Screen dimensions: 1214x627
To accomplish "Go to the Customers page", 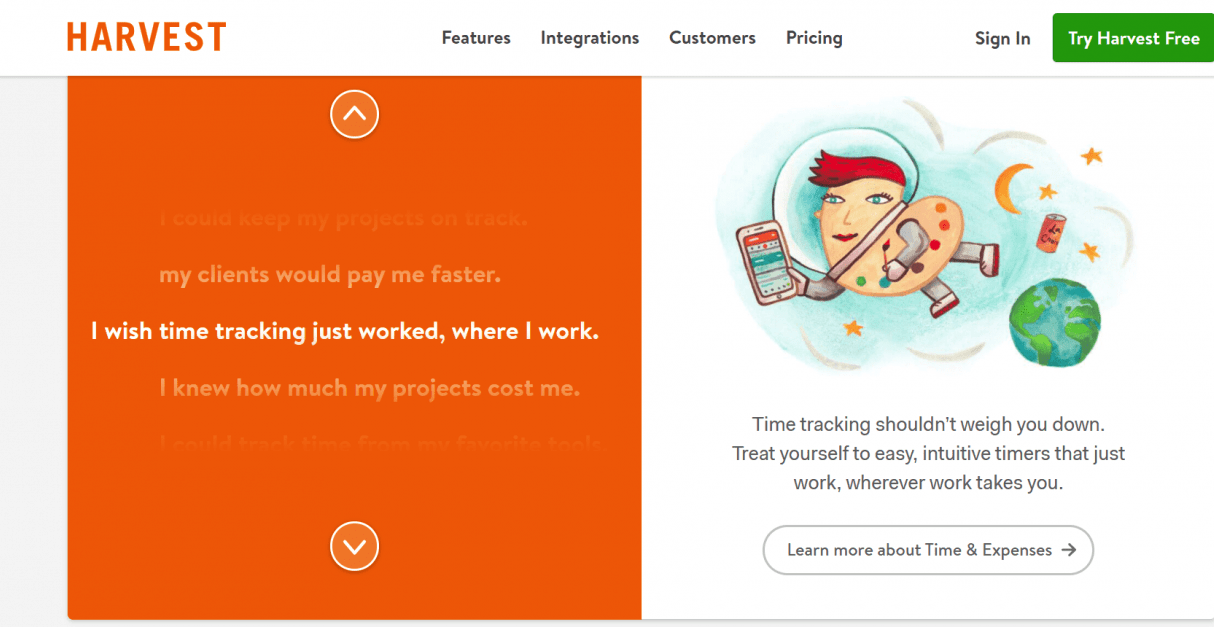I will pyautogui.click(x=712, y=38).
